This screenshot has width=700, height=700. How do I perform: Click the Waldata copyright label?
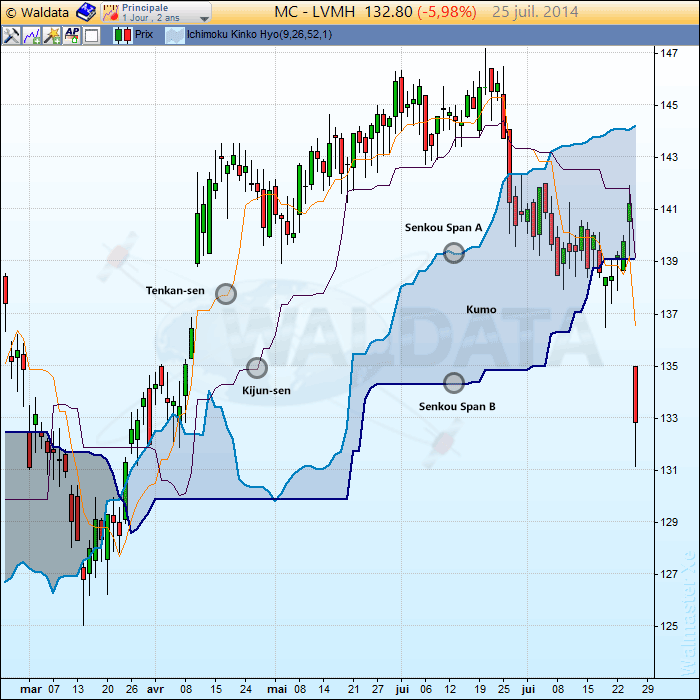click(38, 12)
